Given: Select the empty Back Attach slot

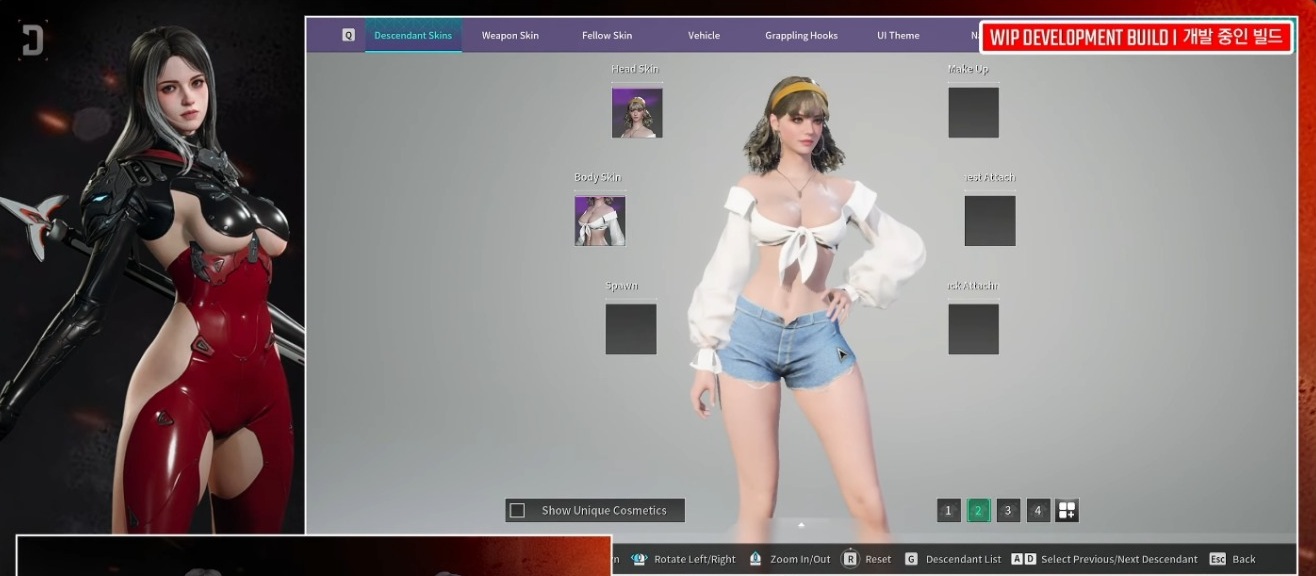Looking at the screenshot, I should coord(973,329).
